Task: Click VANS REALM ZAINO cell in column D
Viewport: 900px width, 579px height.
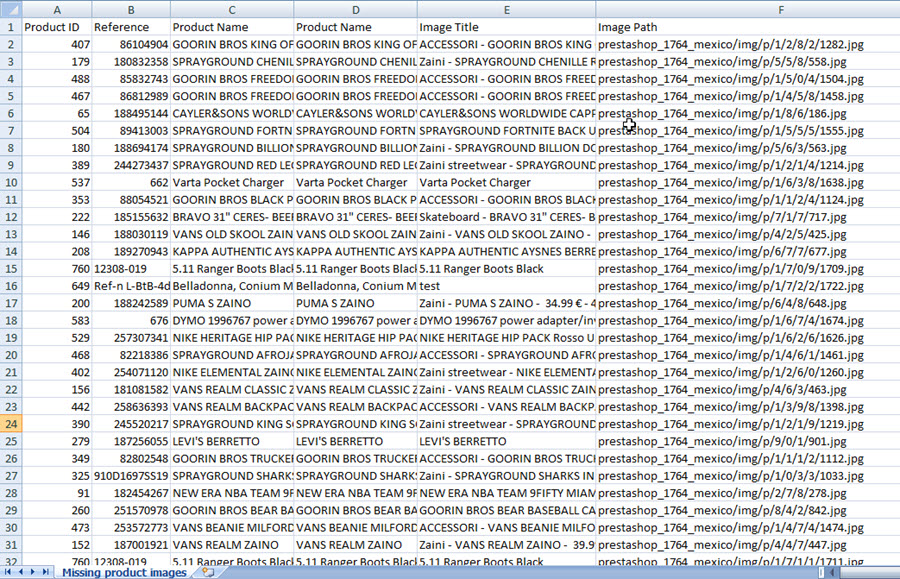Action: [356, 545]
